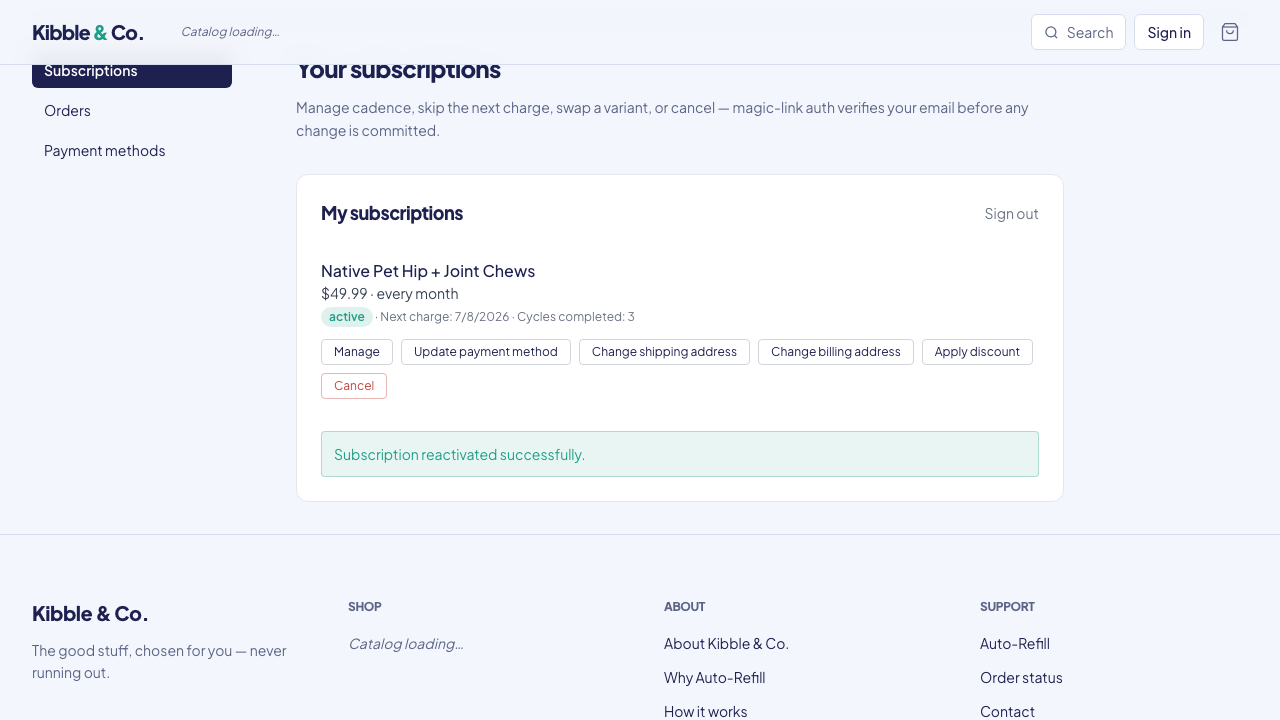Open Why Auto-Refill footer link
Viewport: 1280px width, 720px height.
click(x=714, y=678)
